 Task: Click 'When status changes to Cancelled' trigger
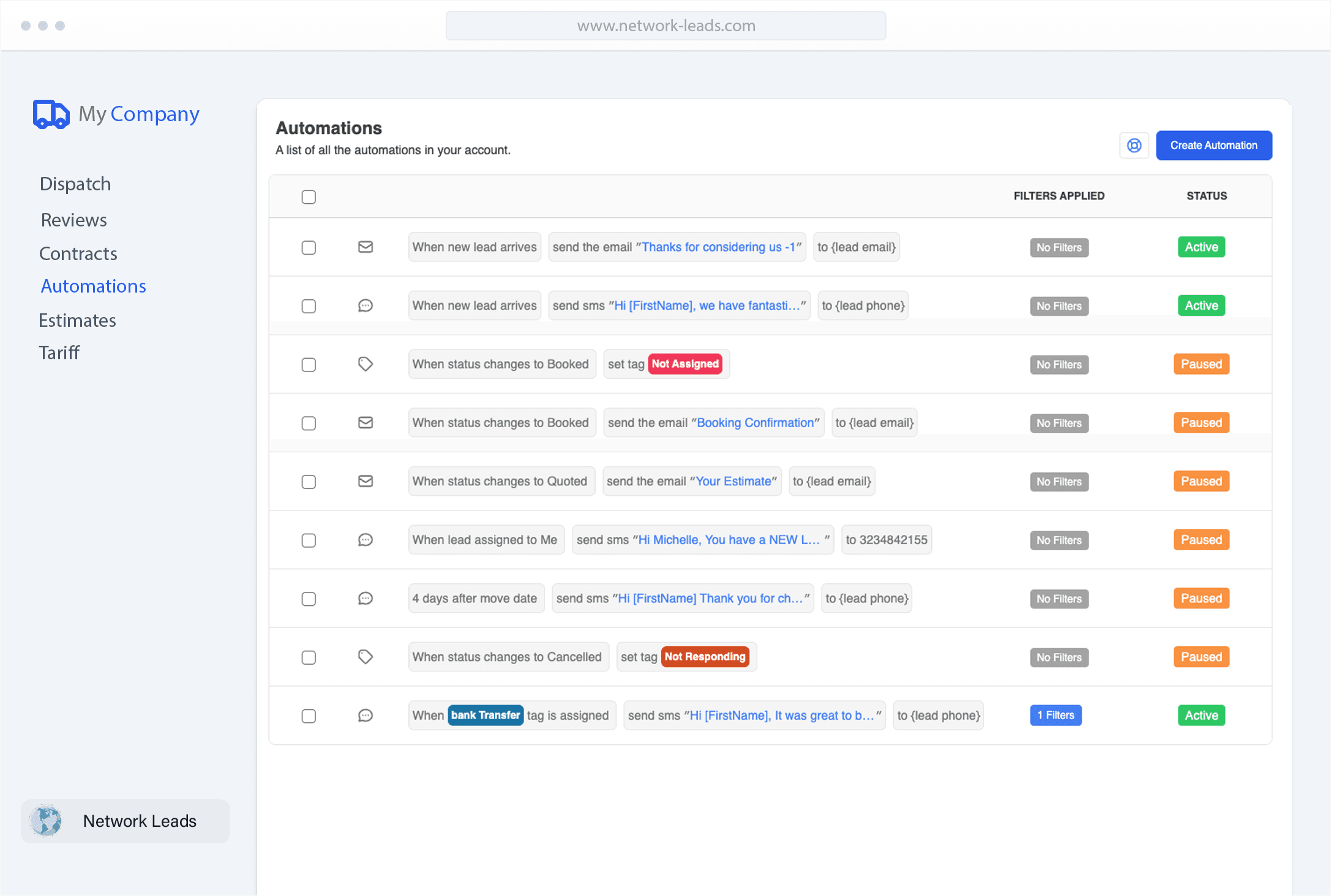pos(508,657)
